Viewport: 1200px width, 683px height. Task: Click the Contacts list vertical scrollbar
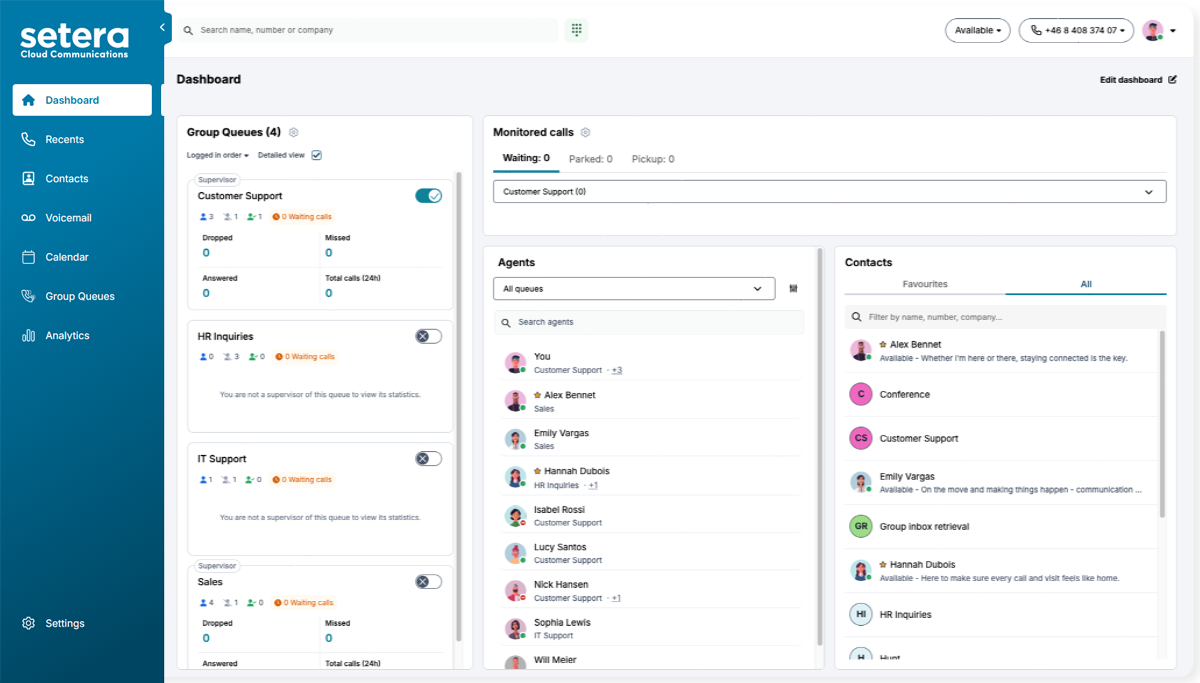[x=1161, y=425]
